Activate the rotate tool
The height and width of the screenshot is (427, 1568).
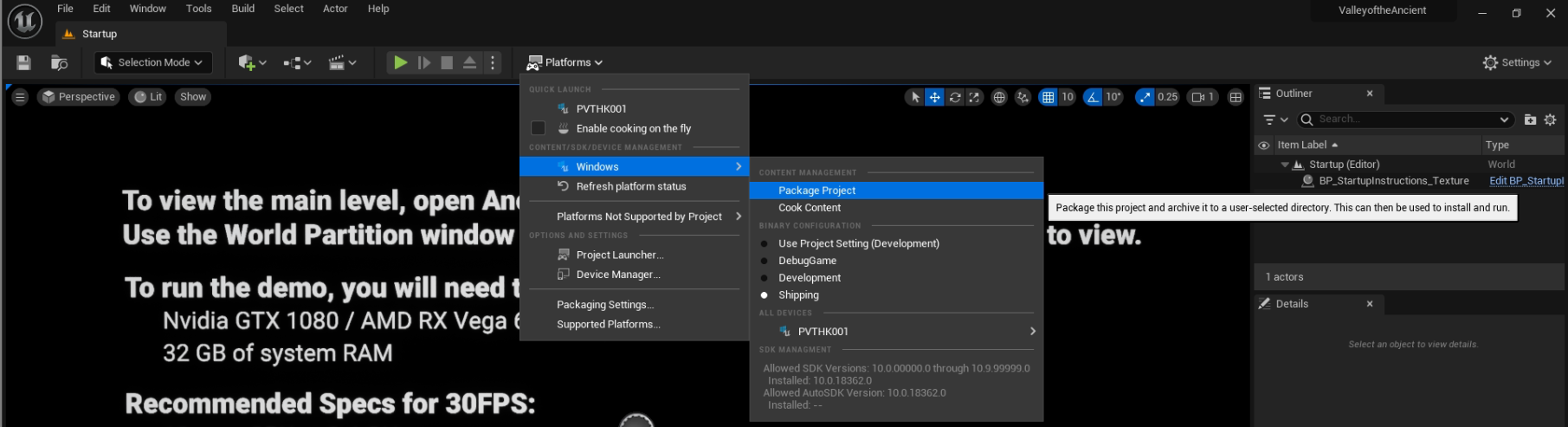955,97
